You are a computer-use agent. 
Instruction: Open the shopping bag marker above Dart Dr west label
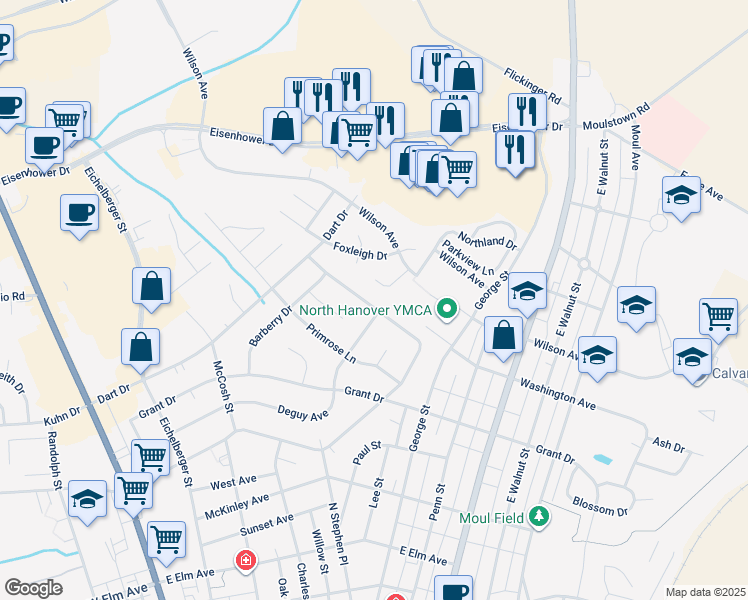(140, 349)
